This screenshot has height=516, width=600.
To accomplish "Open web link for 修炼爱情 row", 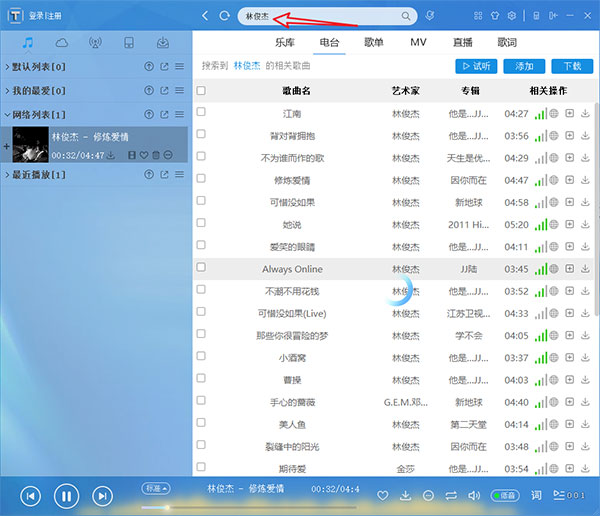I will pyautogui.click(x=554, y=180).
